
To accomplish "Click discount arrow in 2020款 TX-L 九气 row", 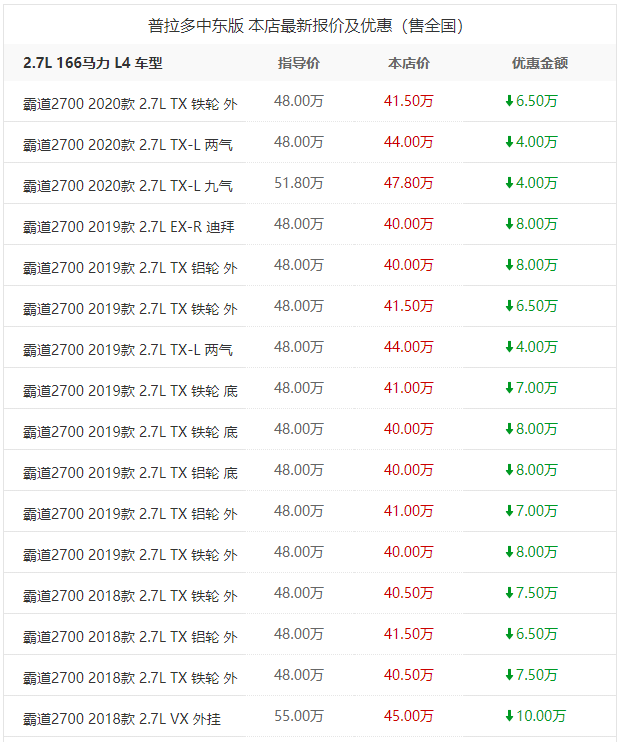I will [x=509, y=182].
